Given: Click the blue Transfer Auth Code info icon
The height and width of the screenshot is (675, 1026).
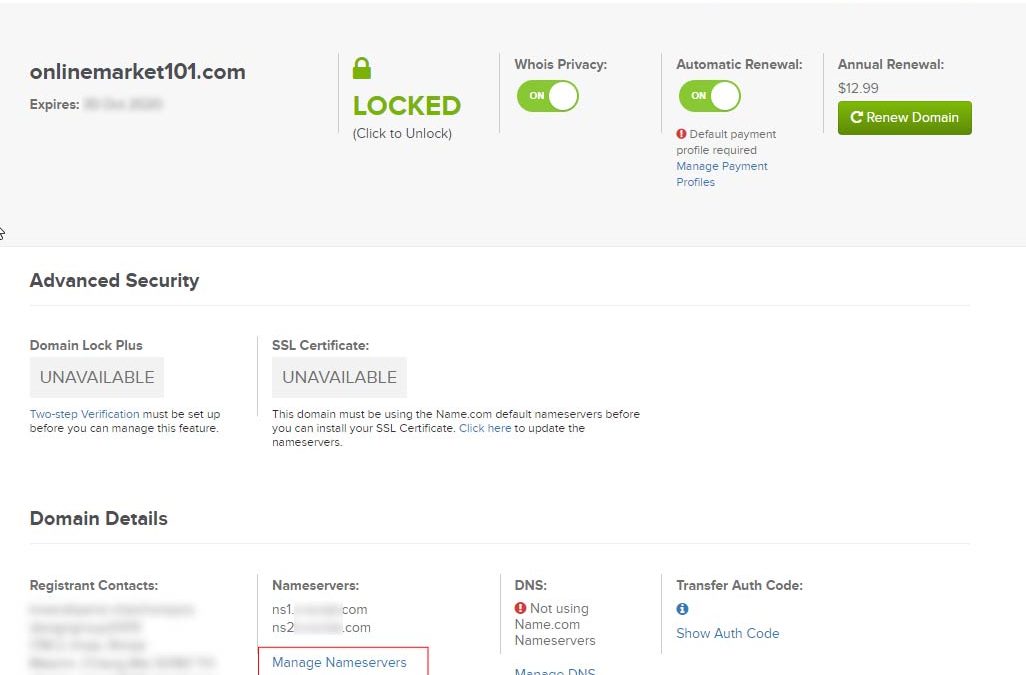Looking at the screenshot, I should coord(682,609).
